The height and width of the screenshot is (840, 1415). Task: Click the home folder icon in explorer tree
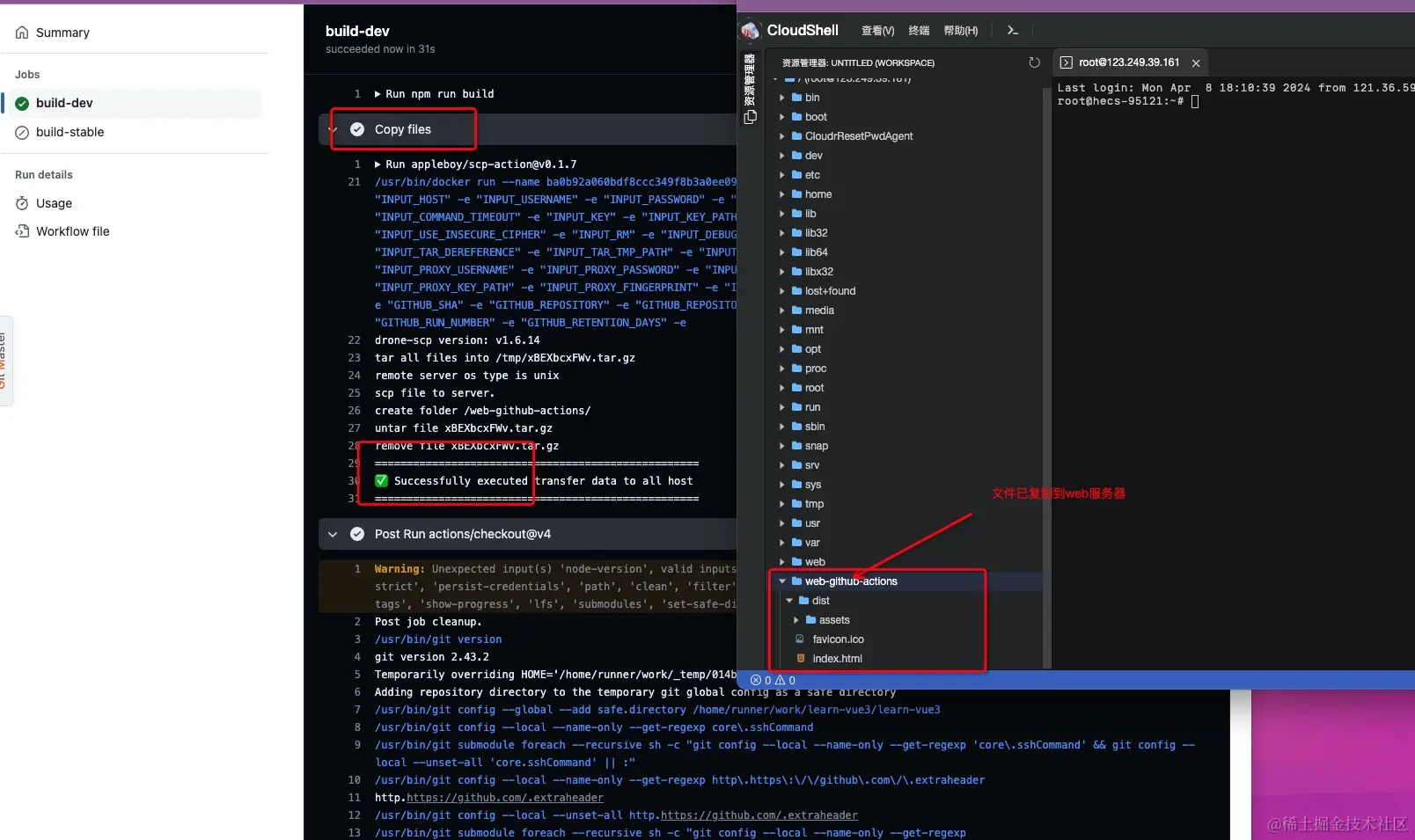pos(796,194)
